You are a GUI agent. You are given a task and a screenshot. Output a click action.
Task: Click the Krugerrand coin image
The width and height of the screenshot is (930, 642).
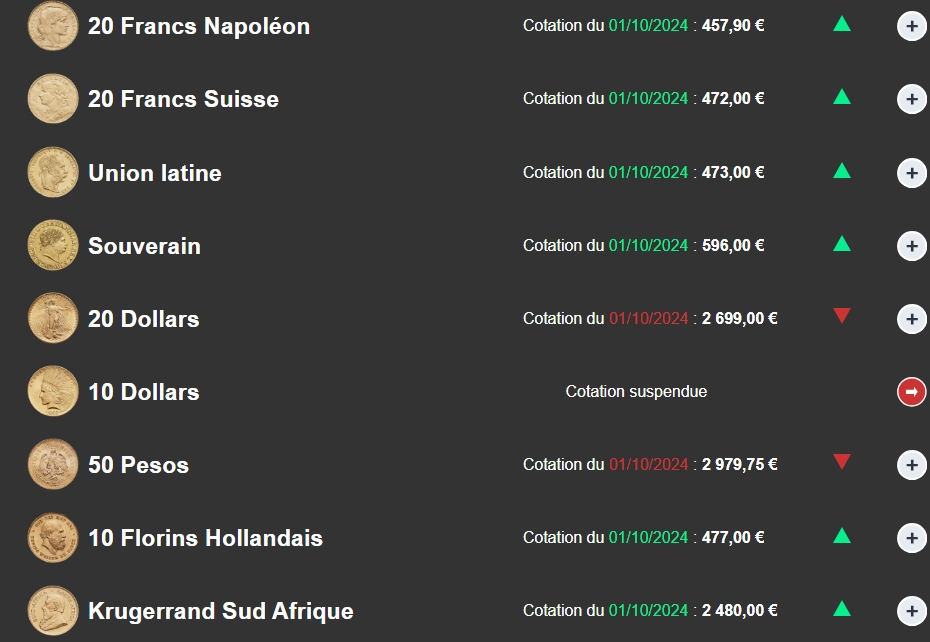tap(53, 610)
